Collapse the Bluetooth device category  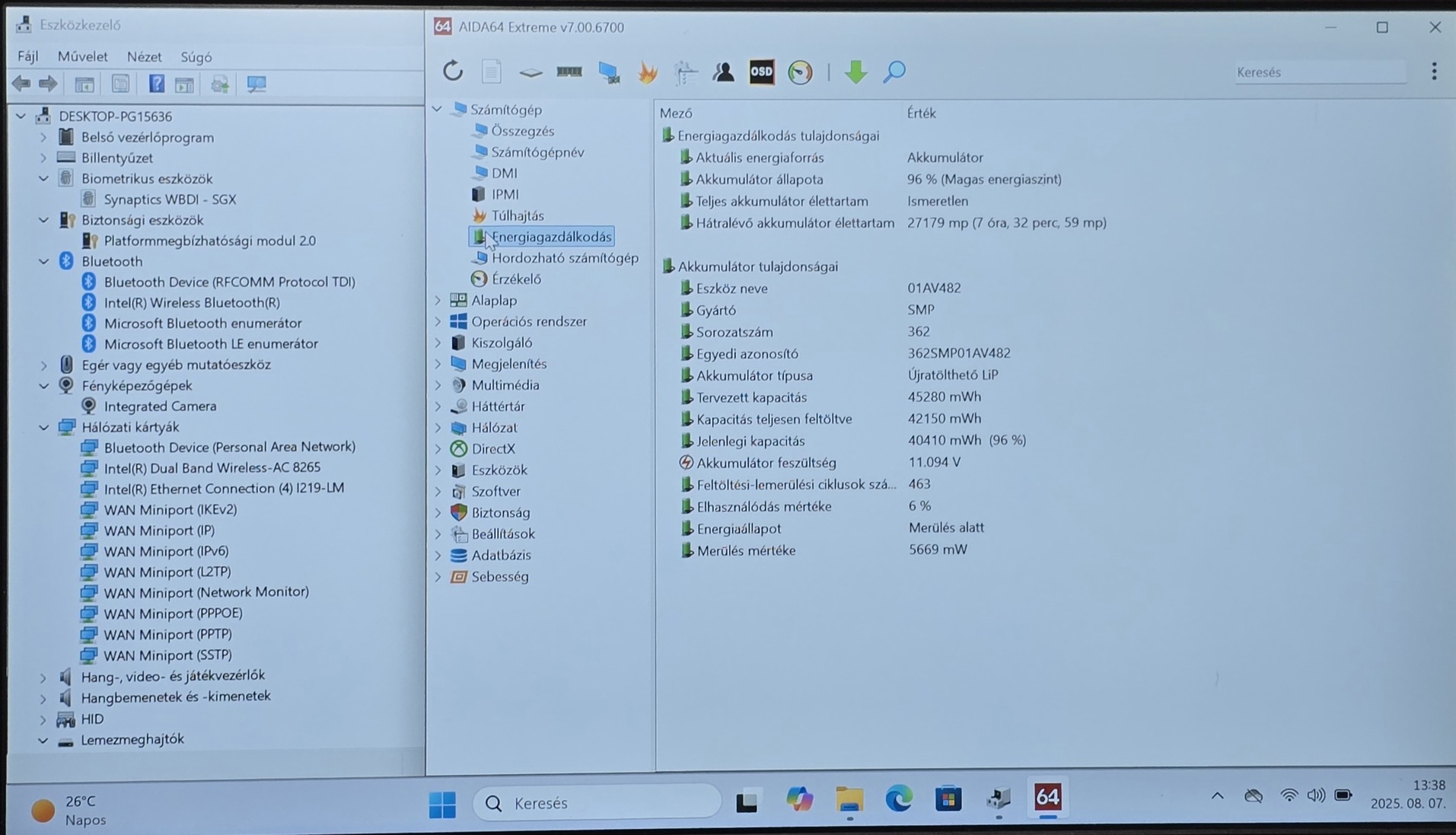pyautogui.click(x=43, y=261)
